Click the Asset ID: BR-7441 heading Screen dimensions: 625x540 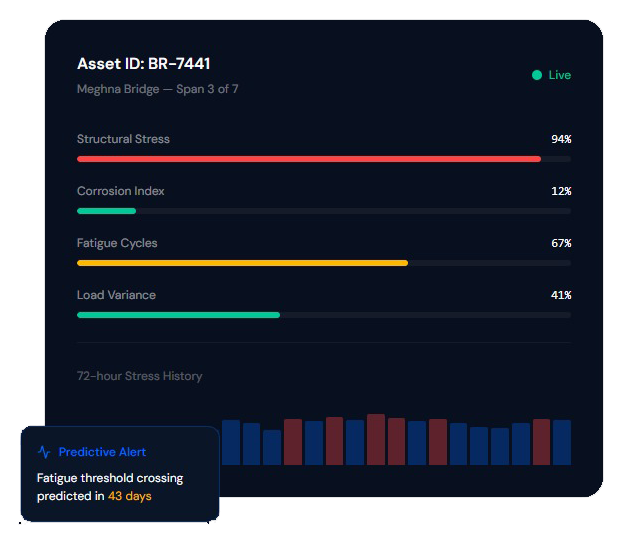pyautogui.click(x=143, y=64)
